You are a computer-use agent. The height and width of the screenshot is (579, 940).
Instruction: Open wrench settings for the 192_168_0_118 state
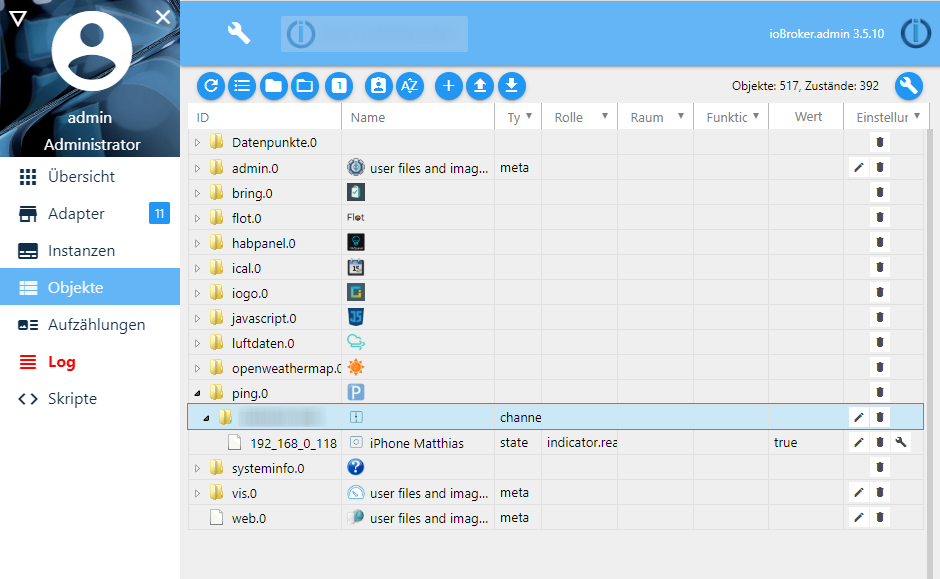click(901, 442)
